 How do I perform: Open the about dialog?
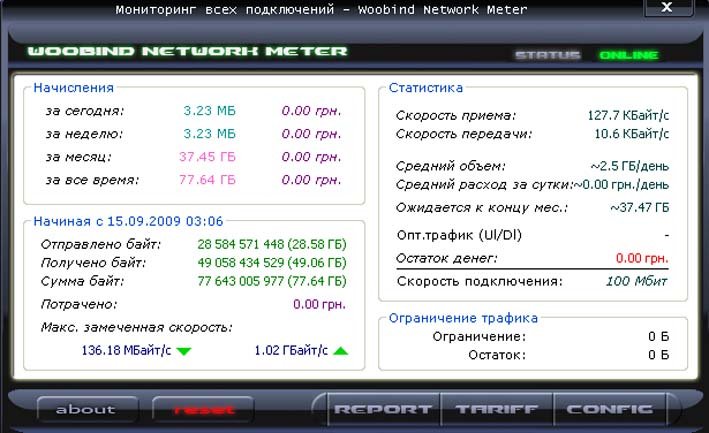(86, 409)
